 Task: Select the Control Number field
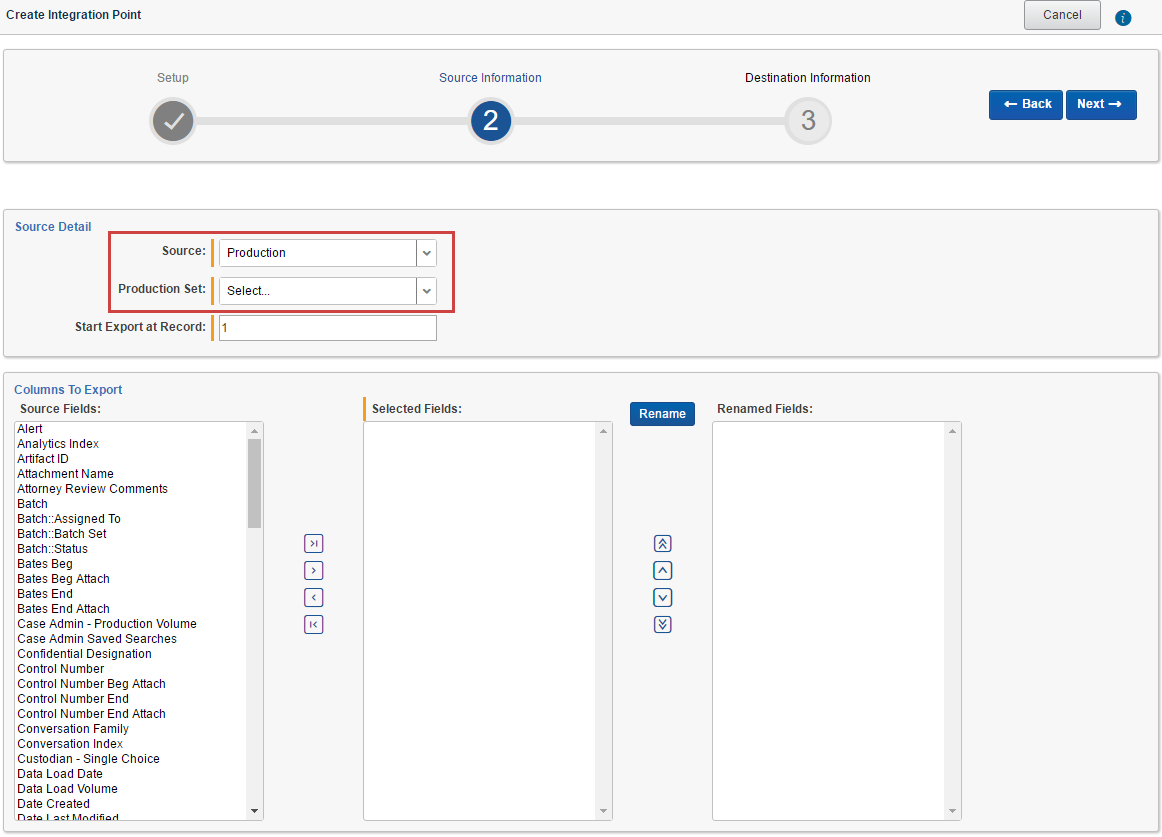coord(61,669)
